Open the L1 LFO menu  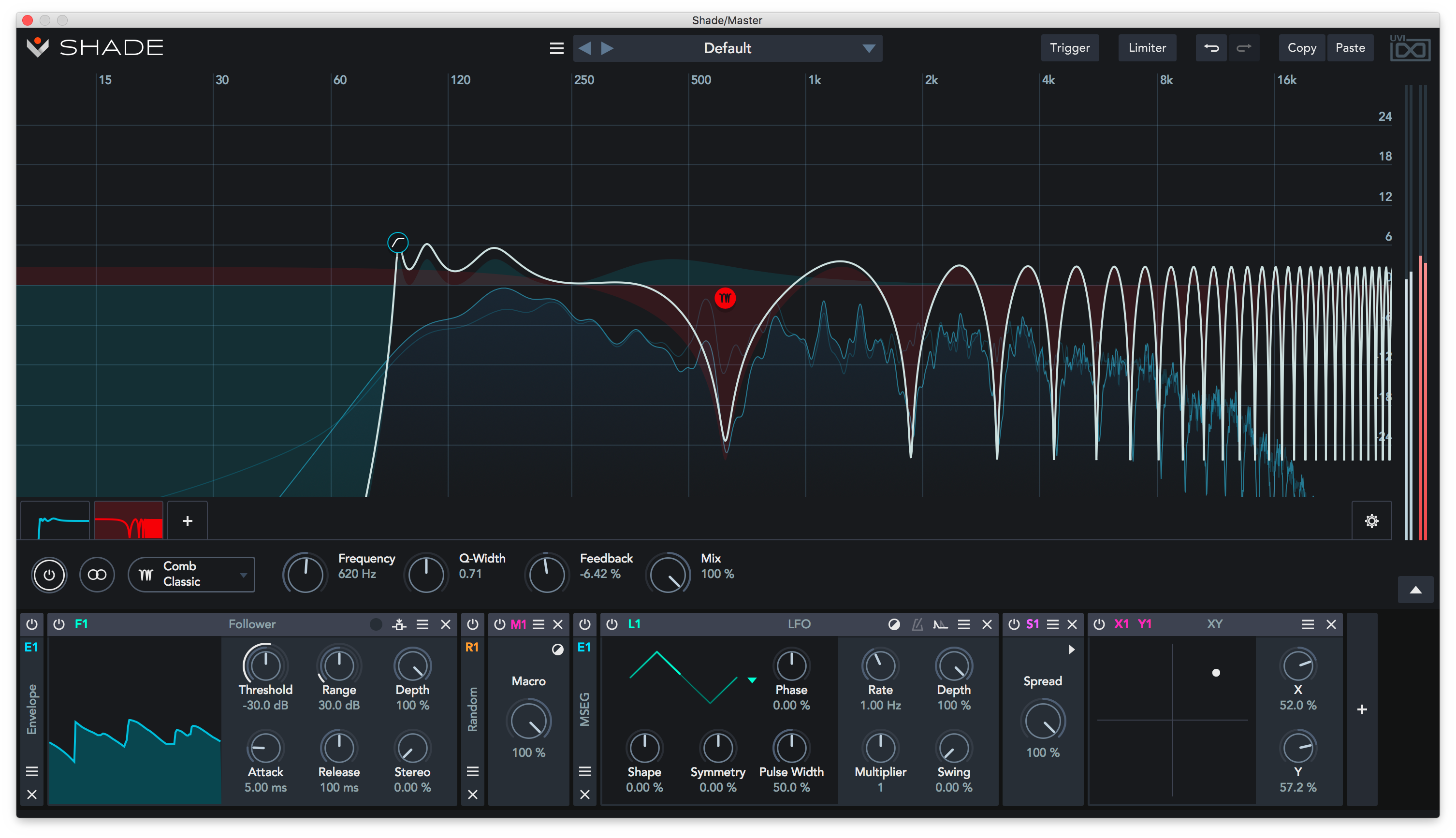(x=964, y=624)
